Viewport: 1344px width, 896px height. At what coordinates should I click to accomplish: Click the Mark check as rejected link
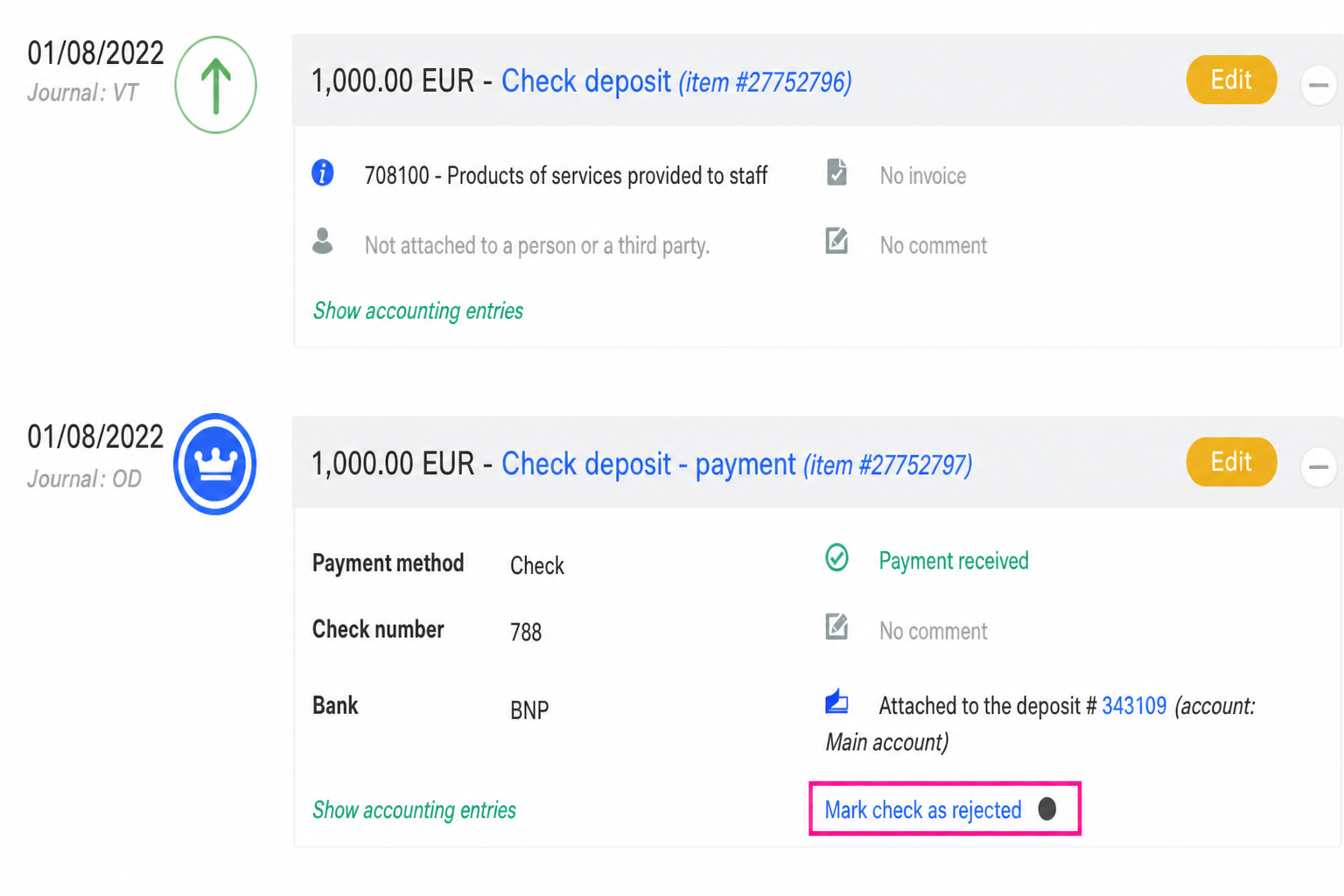click(x=923, y=810)
